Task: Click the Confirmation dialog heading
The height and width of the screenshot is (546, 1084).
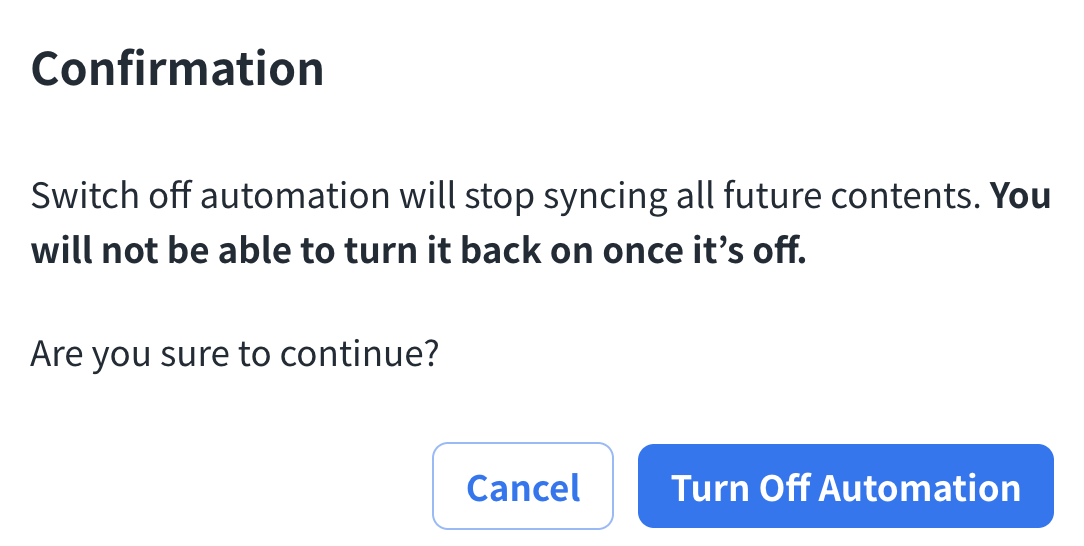Action: [177, 69]
